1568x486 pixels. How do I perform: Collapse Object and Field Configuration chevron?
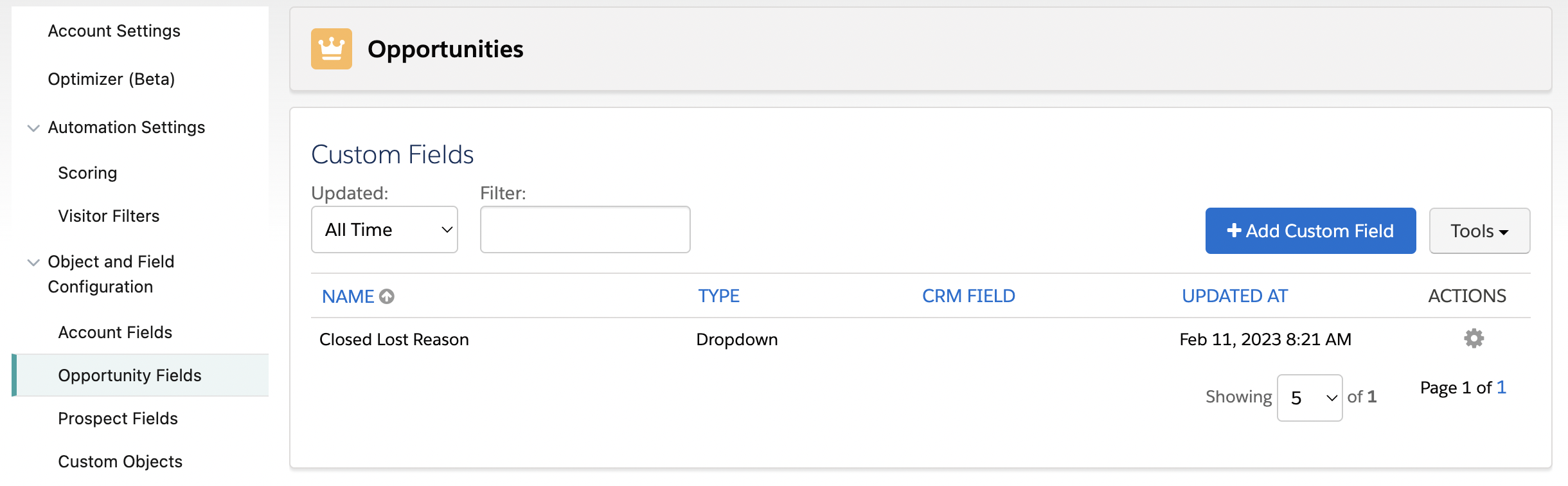coord(33,262)
